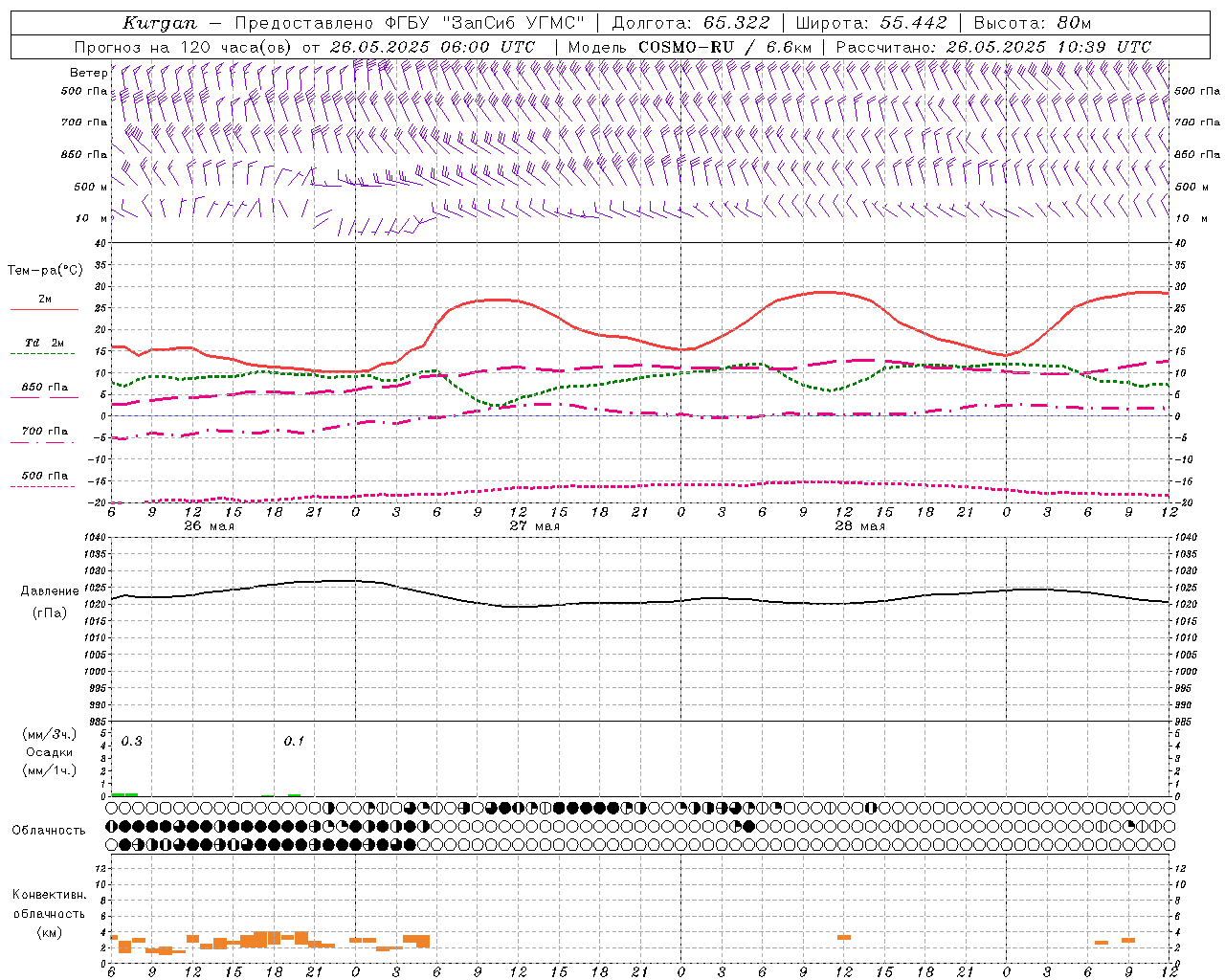The image size is (1225, 980).
Task: Click the dashed line under 'Td 2м' legend
Action: point(42,354)
